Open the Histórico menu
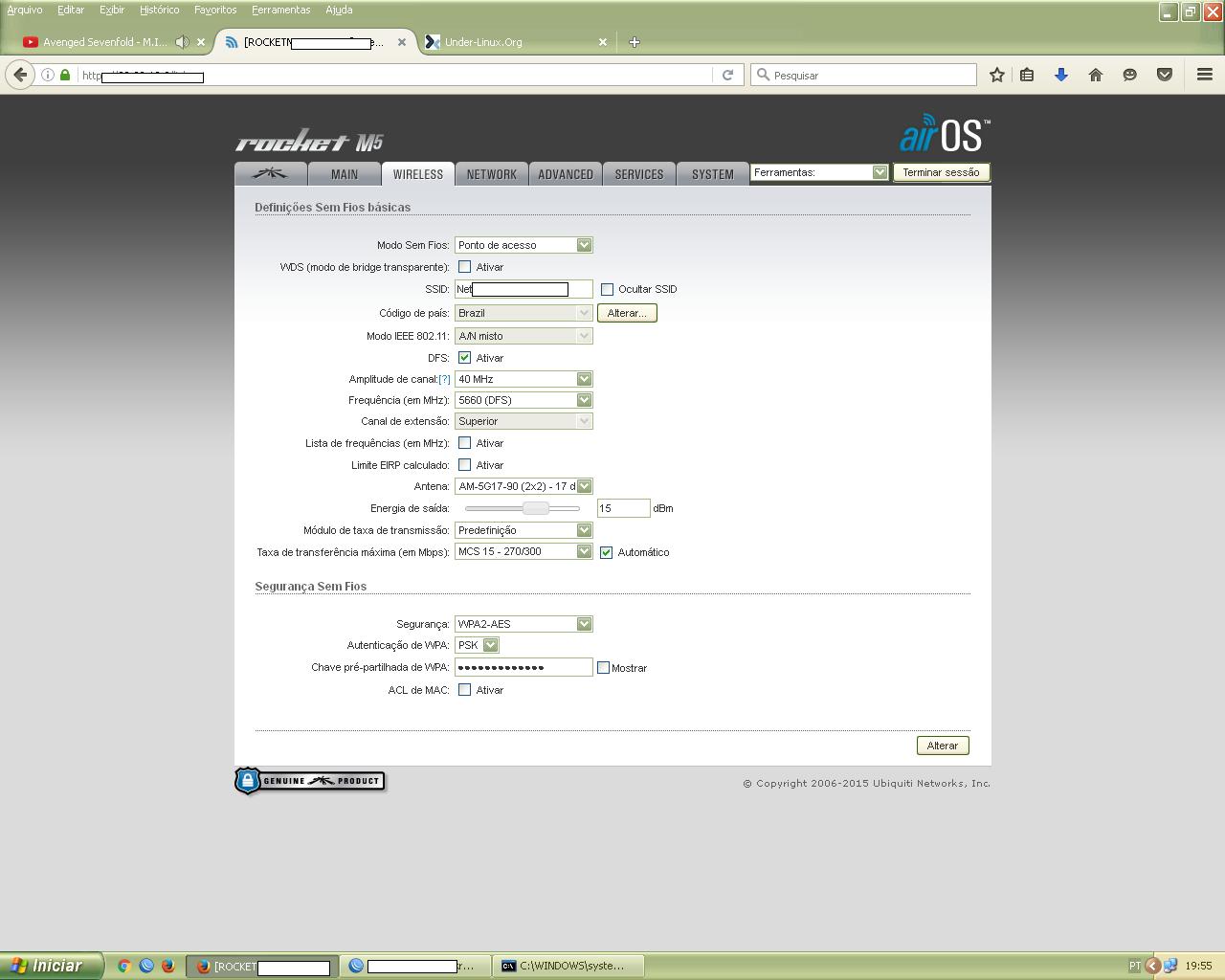 (x=159, y=10)
